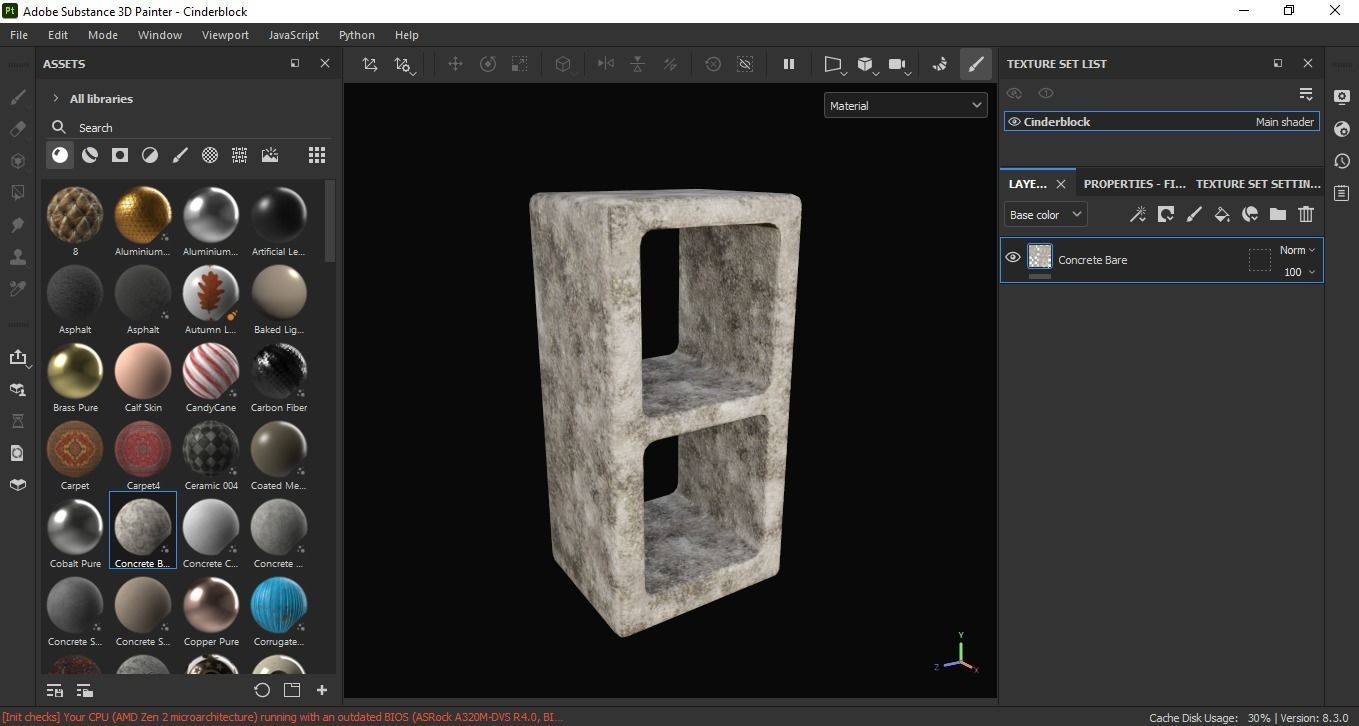Filter assets by Smart masks icon

click(x=120, y=155)
